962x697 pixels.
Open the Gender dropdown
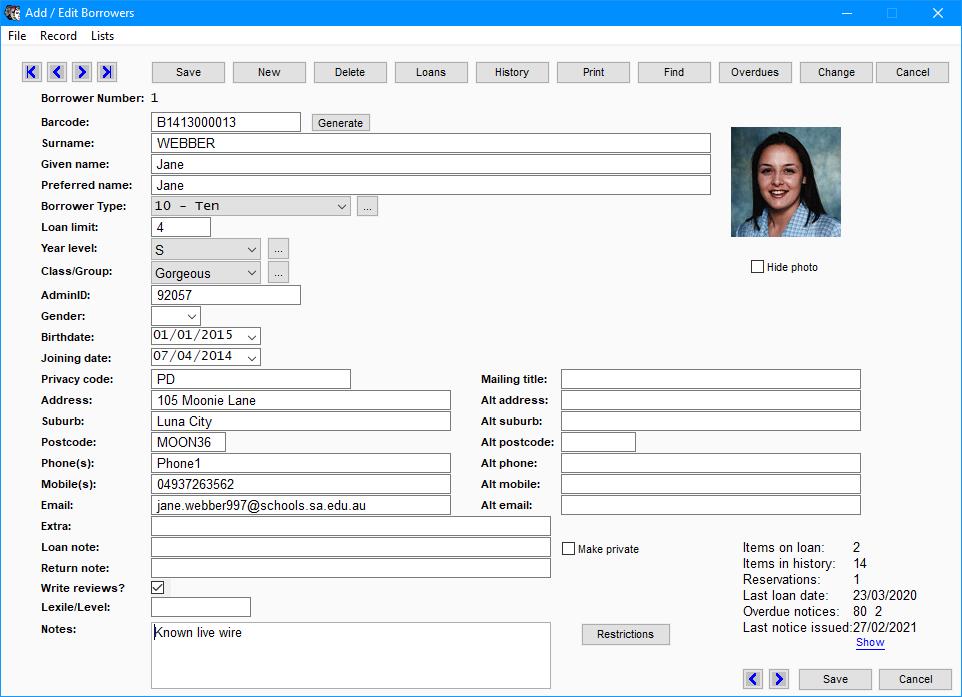(192, 316)
